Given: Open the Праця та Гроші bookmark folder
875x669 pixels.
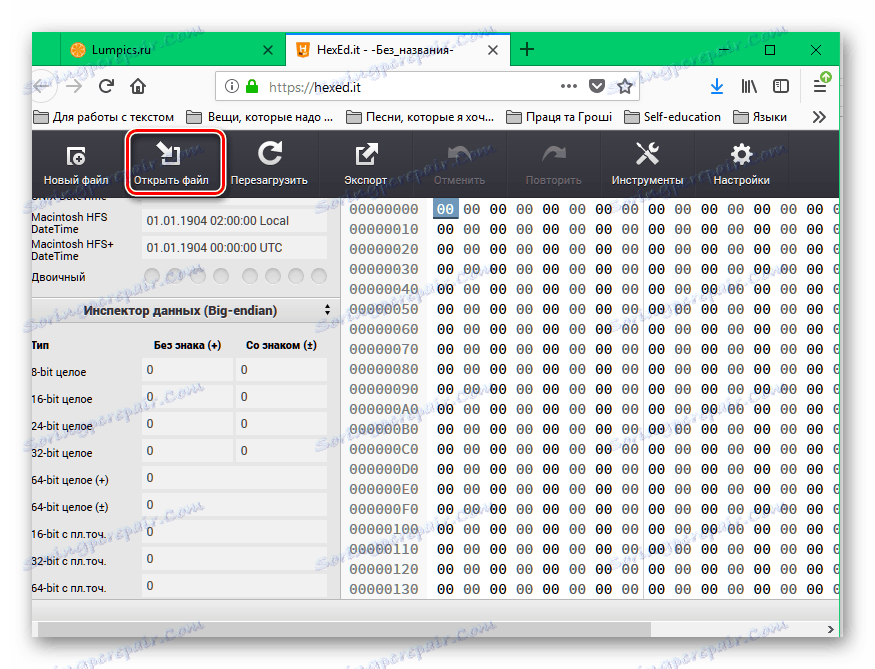Looking at the screenshot, I should [x=559, y=117].
